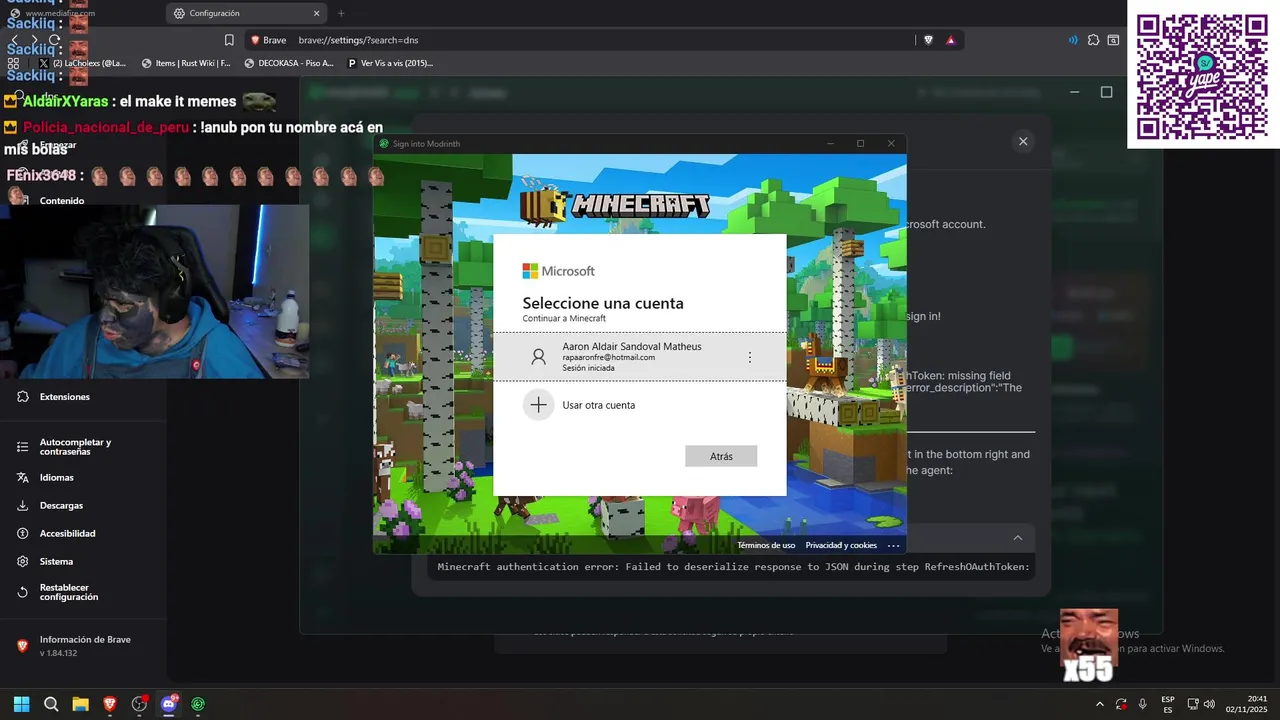
Task: Collapse the error details chevron in Modrinth
Action: click(x=1018, y=538)
